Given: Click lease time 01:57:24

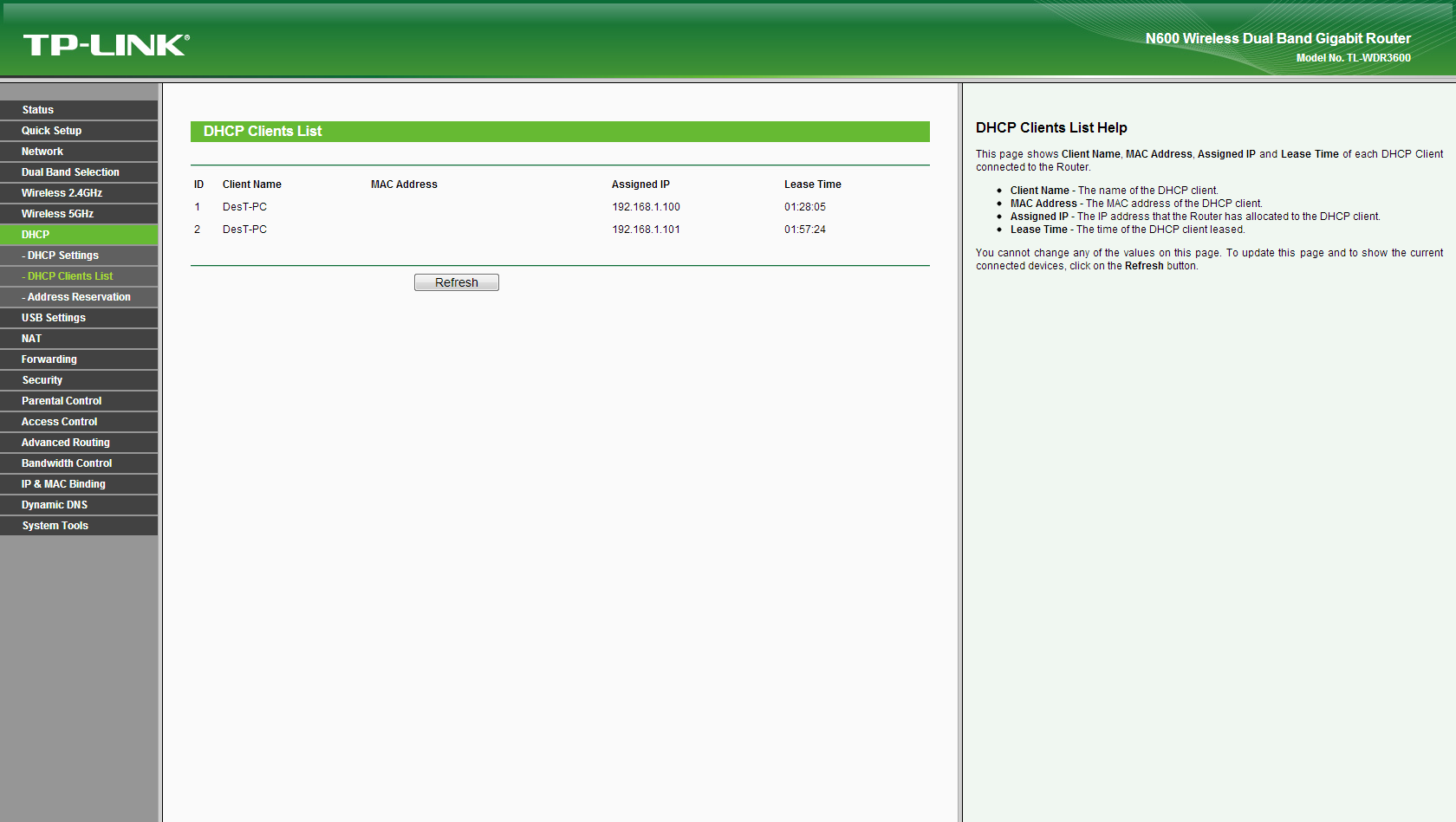Looking at the screenshot, I should coord(805,230).
